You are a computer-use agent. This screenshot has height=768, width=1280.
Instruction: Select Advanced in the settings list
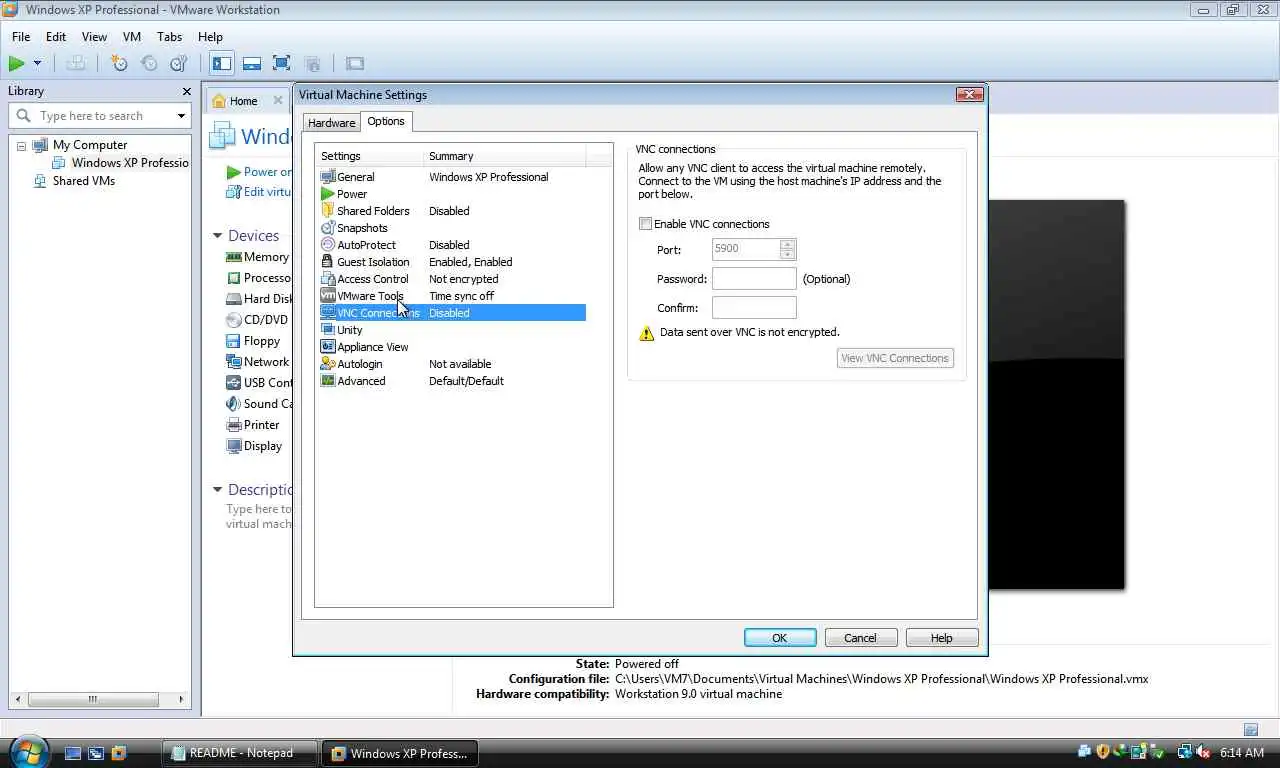point(360,381)
